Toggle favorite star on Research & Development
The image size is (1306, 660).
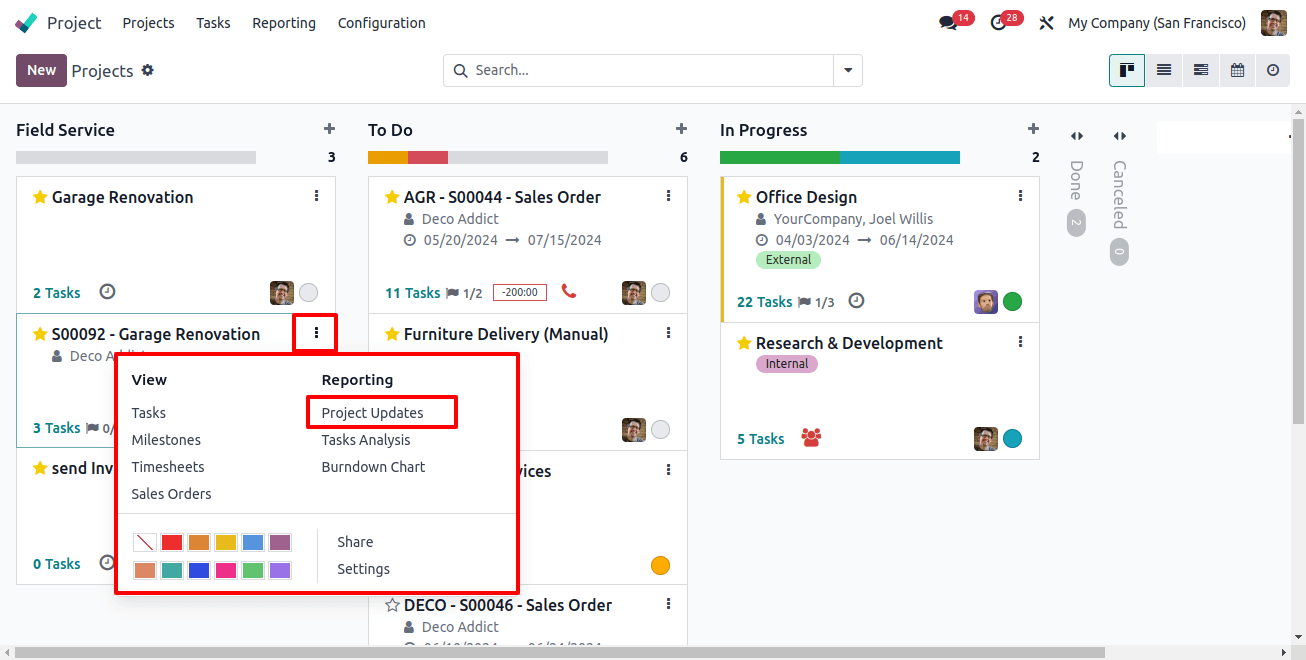pos(744,343)
